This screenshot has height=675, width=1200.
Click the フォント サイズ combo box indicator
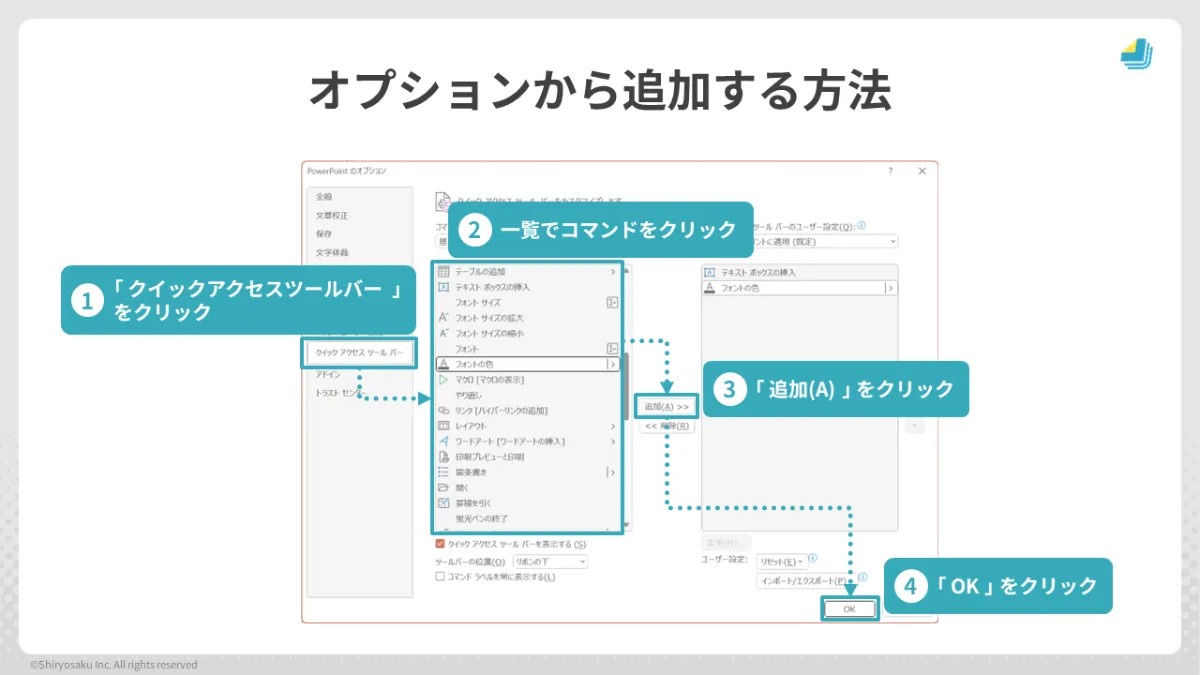click(612, 302)
